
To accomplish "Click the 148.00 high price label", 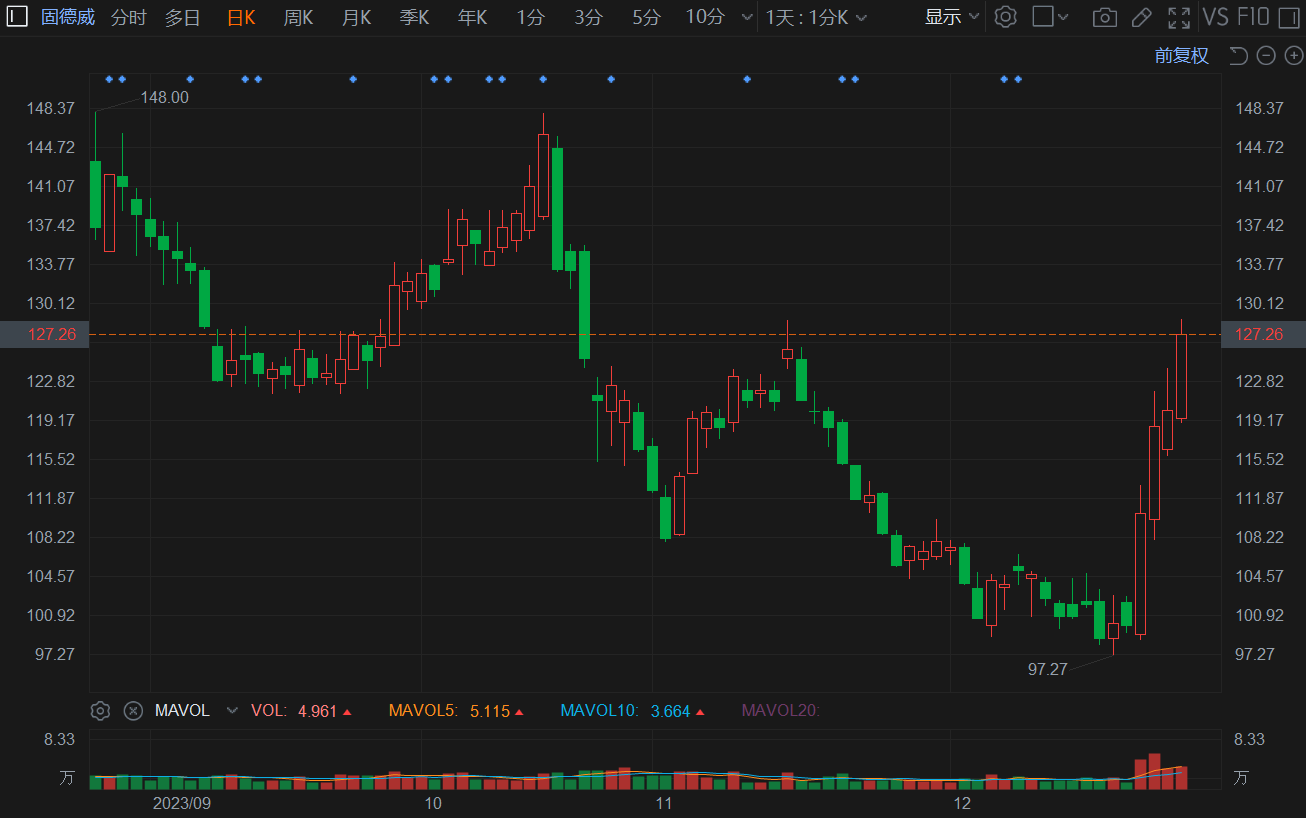I will [164, 97].
